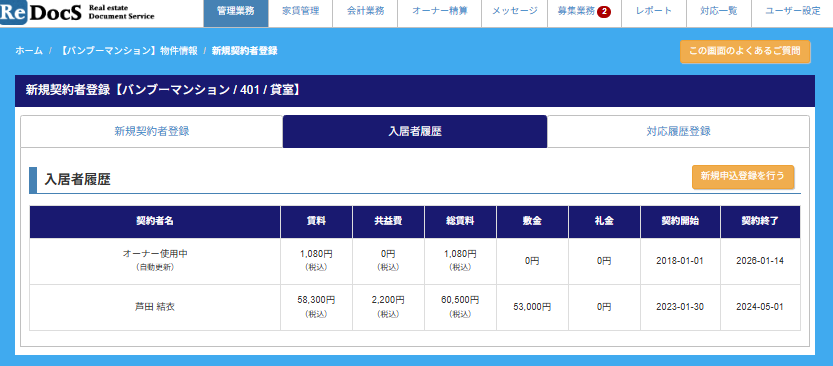Click the ReDocS logo
This screenshot has width=833, height=366.
(x=78, y=13)
